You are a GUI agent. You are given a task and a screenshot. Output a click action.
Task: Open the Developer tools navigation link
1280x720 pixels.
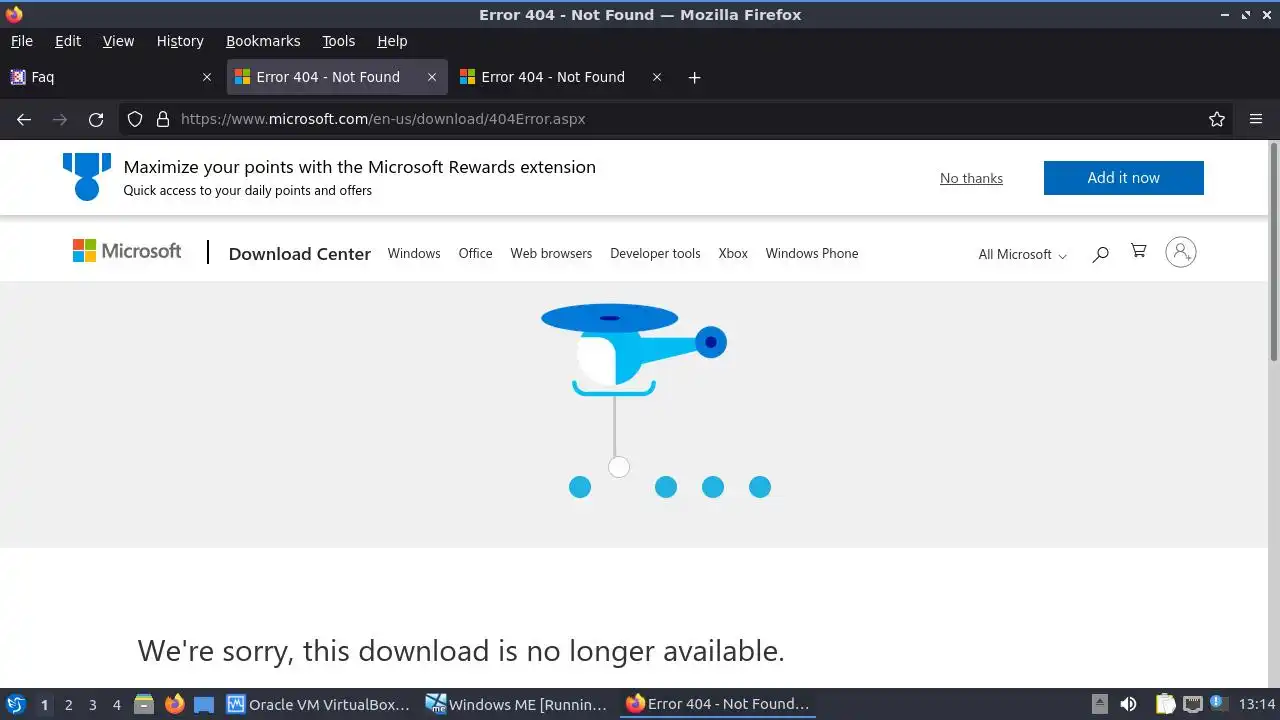pos(655,253)
